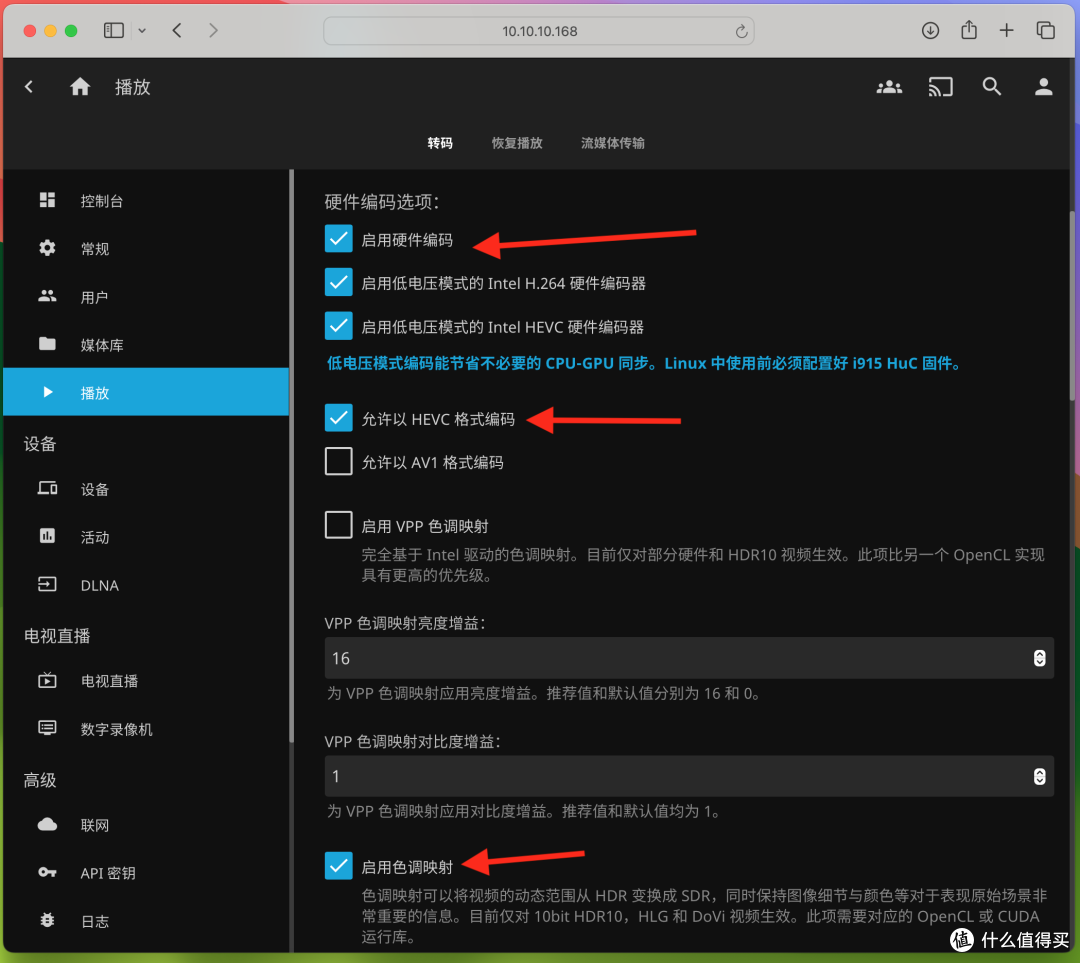Open API 密钥 page

[146, 873]
